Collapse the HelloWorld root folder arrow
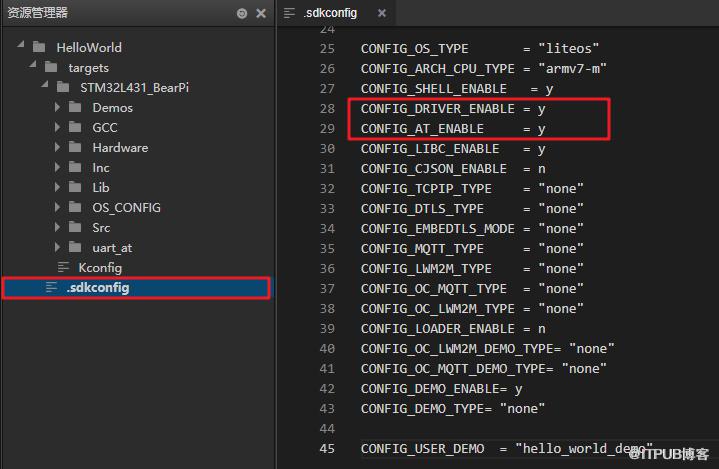The height and width of the screenshot is (469, 719). point(21,44)
